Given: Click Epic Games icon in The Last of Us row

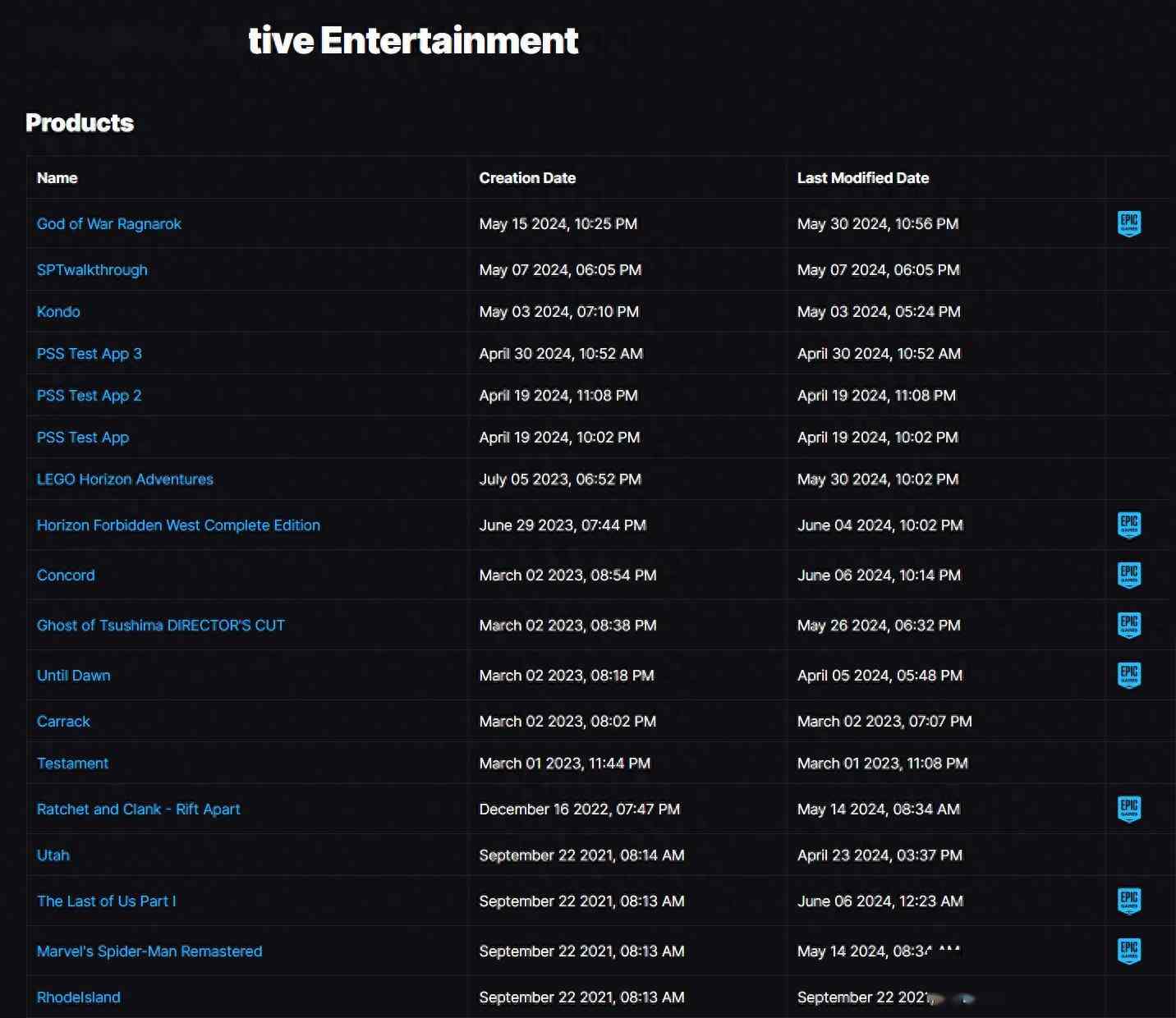Looking at the screenshot, I should 1129,901.
